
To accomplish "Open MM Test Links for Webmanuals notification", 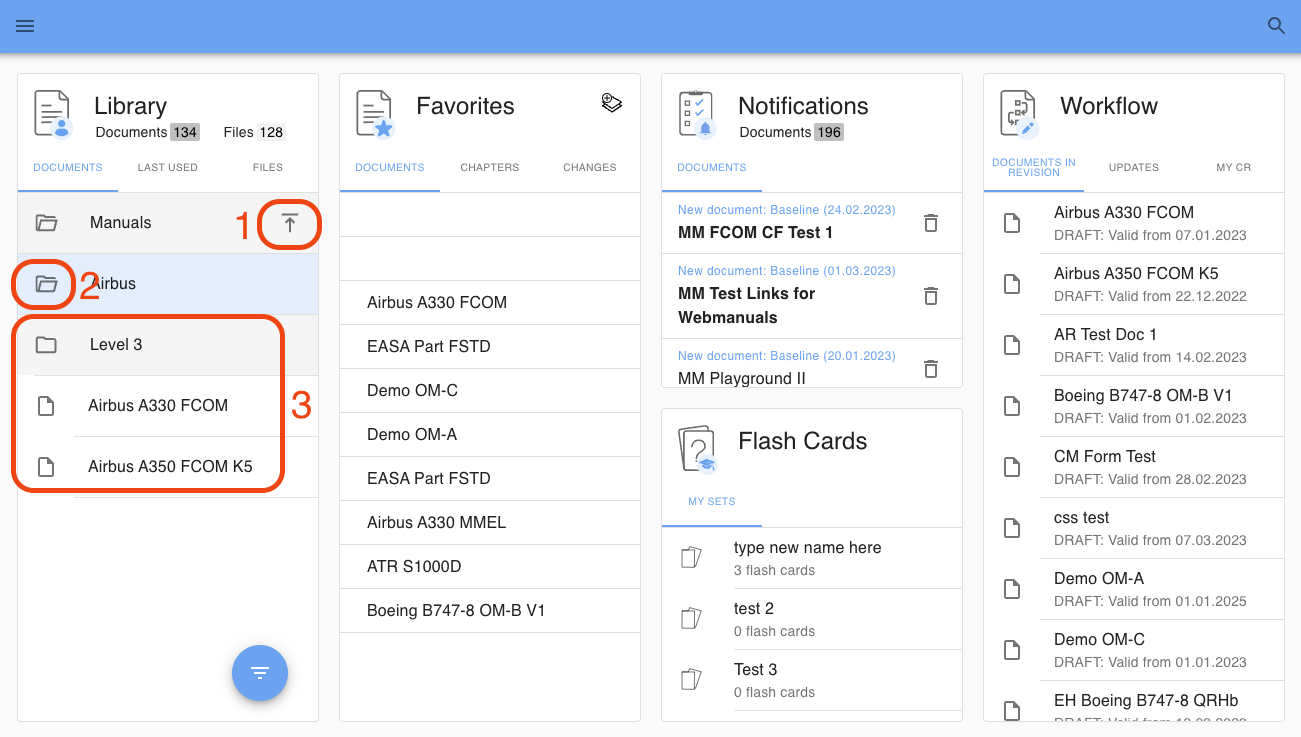I will 812,296.
